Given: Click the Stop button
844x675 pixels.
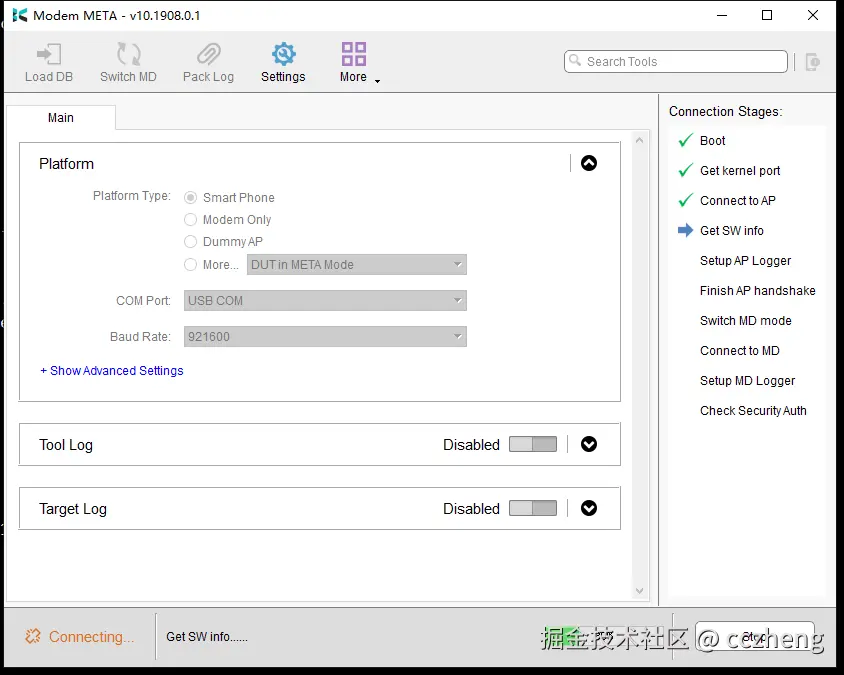Looking at the screenshot, I should click(x=755, y=638).
